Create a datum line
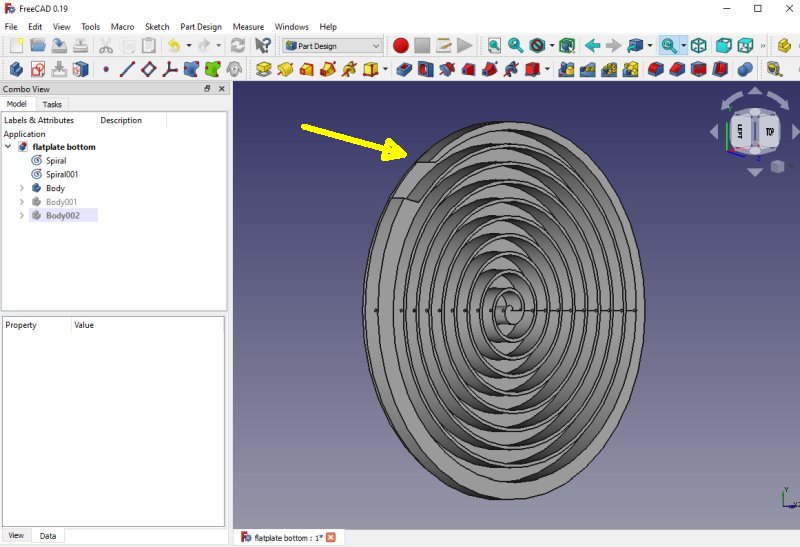The height and width of the screenshot is (547, 800). [127, 69]
